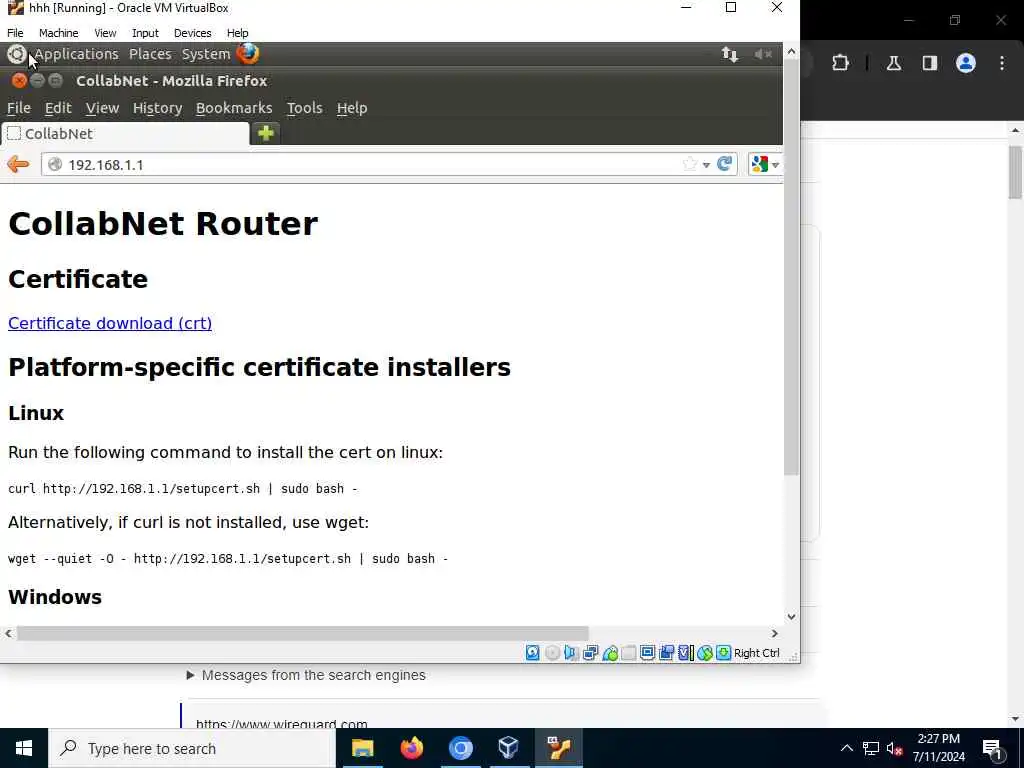This screenshot has height=768, width=1024.
Task: Show hidden system tray icons chevron
Action: click(x=846, y=748)
